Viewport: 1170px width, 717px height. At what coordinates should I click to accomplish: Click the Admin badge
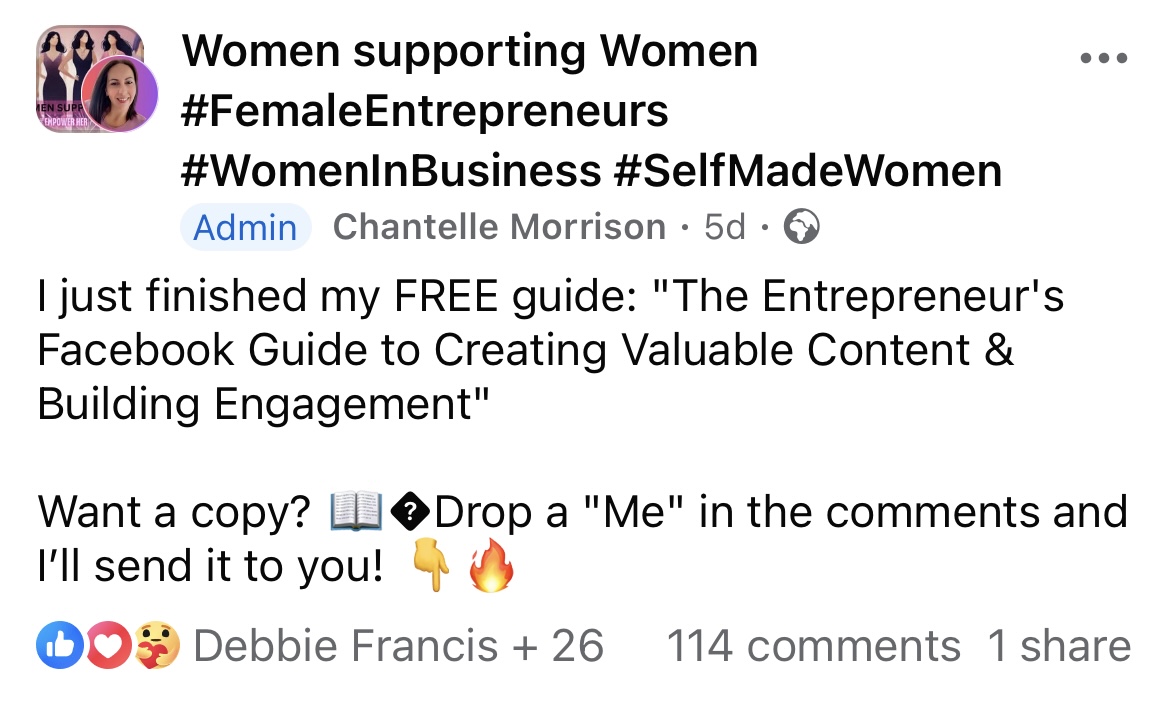(245, 228)
